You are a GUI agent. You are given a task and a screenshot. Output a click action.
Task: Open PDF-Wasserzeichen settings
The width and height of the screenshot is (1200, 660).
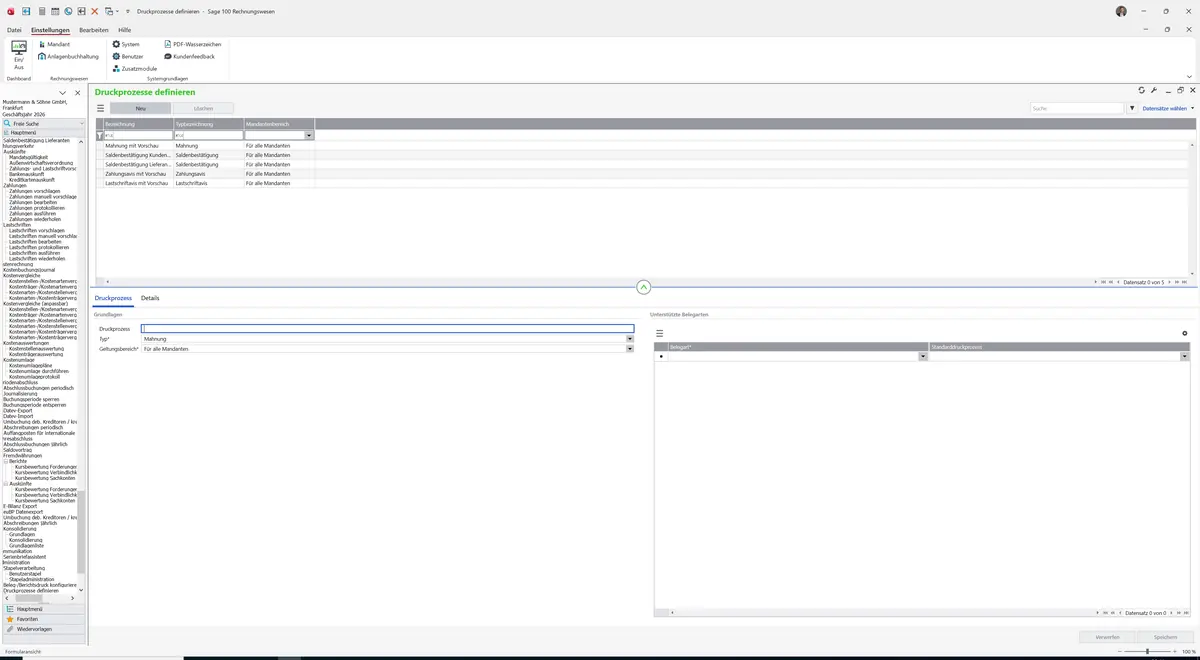pos(192,44)
